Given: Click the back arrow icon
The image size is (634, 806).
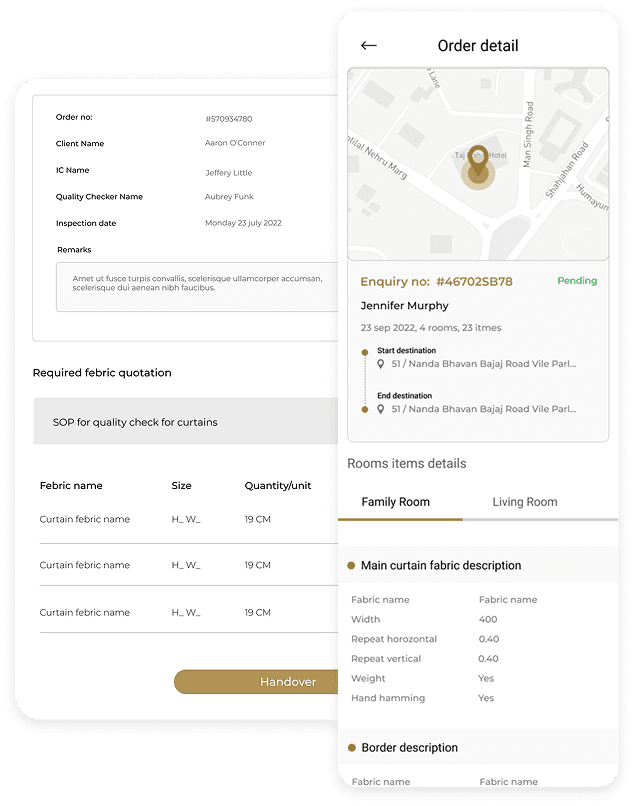Looking at the screenshot, I should (x=369, y=46).
